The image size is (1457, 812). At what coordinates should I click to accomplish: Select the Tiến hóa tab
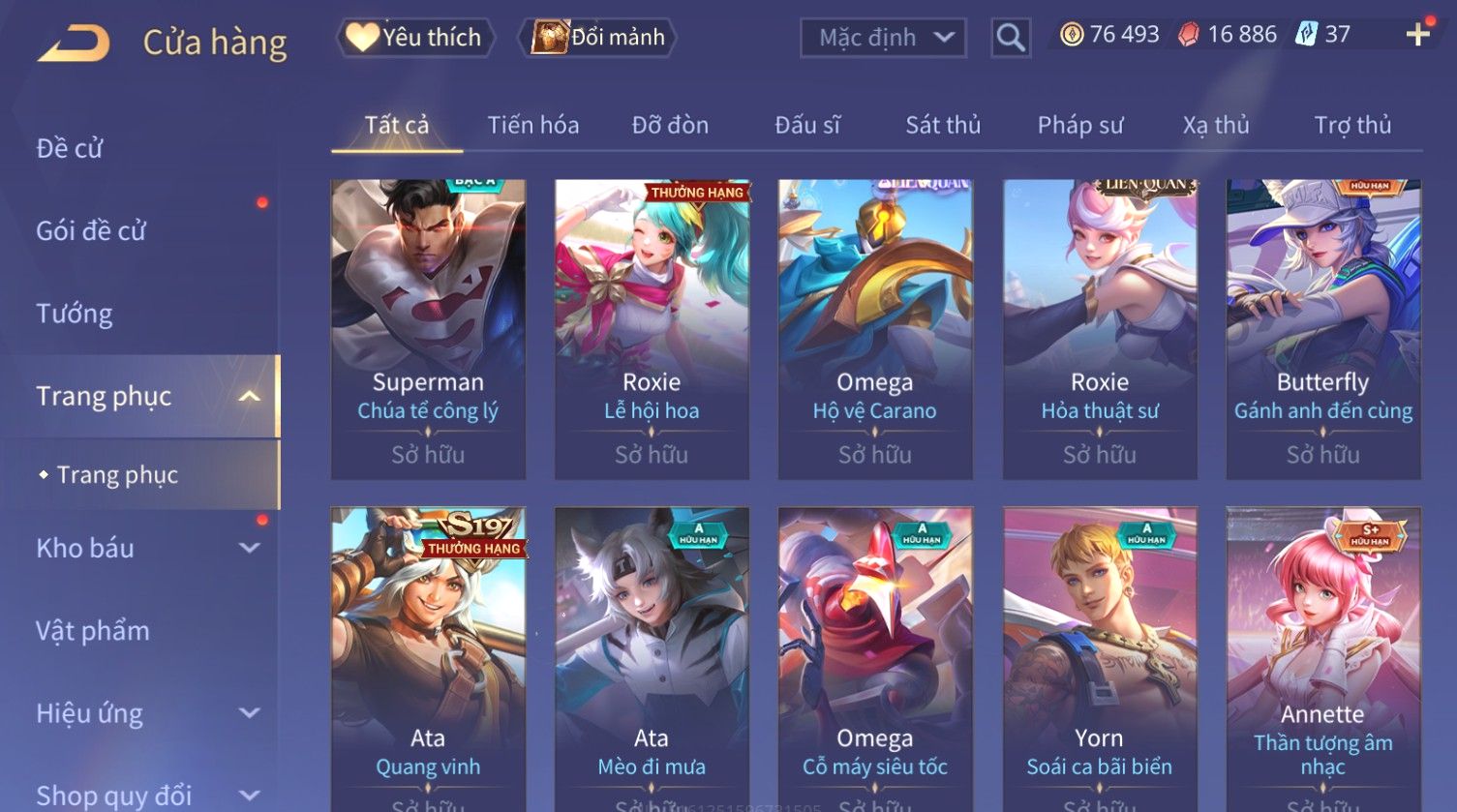[x=533, y=125]
